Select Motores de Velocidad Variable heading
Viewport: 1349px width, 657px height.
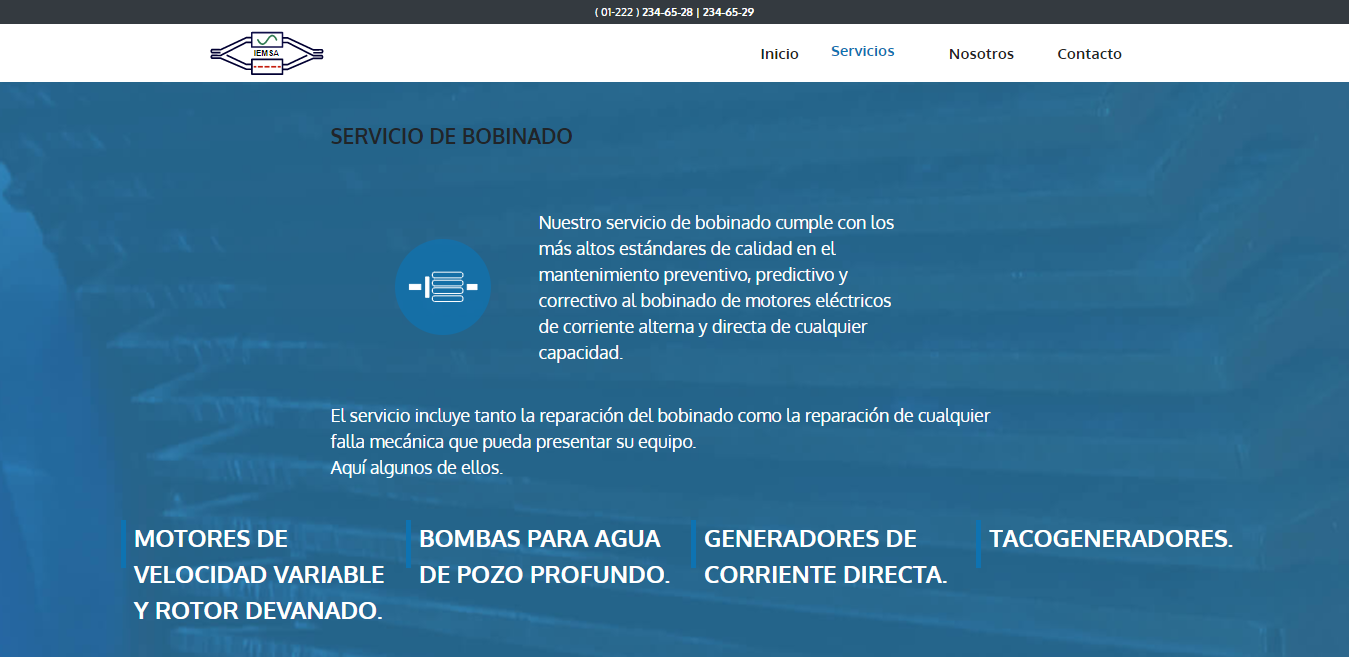point(259,574)
